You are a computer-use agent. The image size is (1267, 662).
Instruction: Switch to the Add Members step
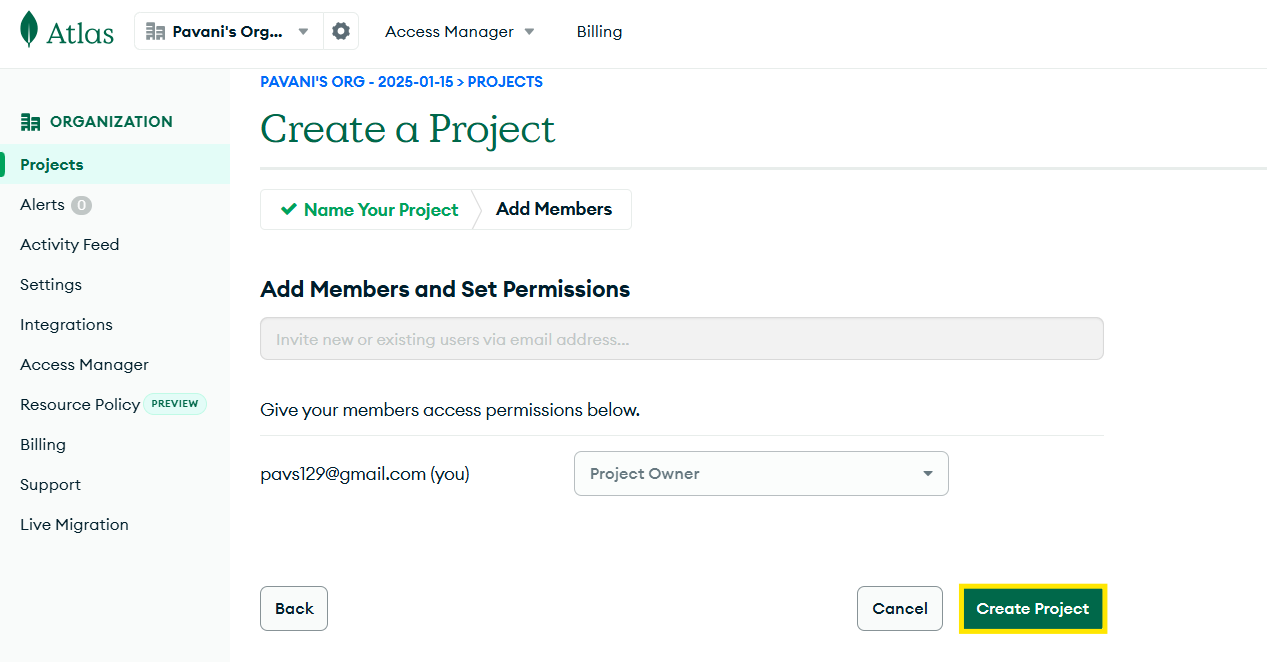pyautogui.click(x=554, y=209)
